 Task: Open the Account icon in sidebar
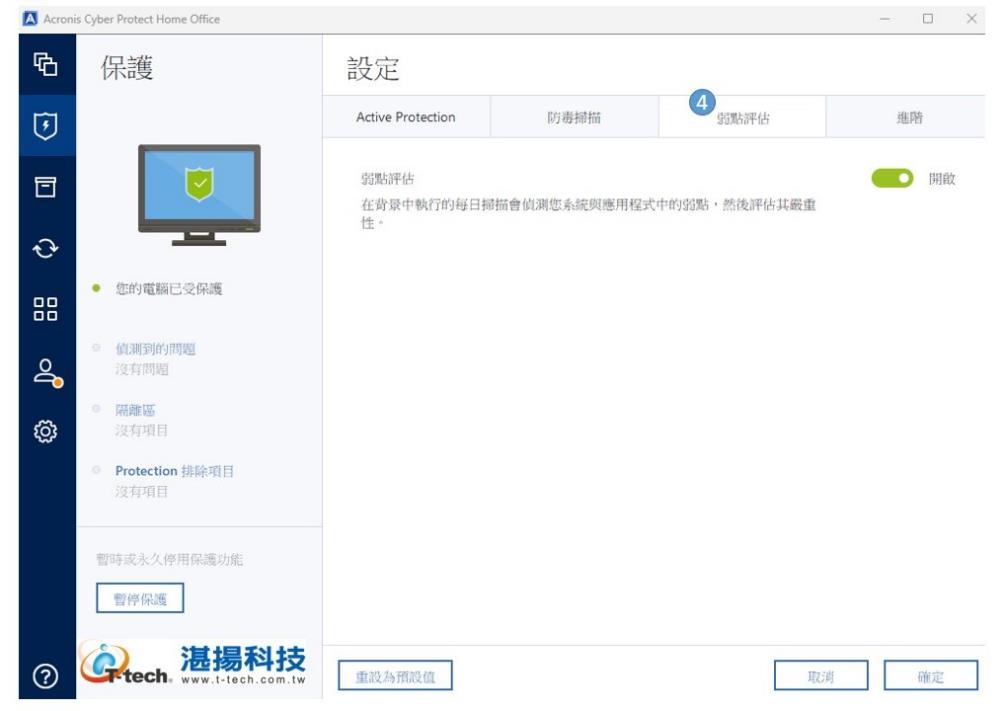point(47,372)
